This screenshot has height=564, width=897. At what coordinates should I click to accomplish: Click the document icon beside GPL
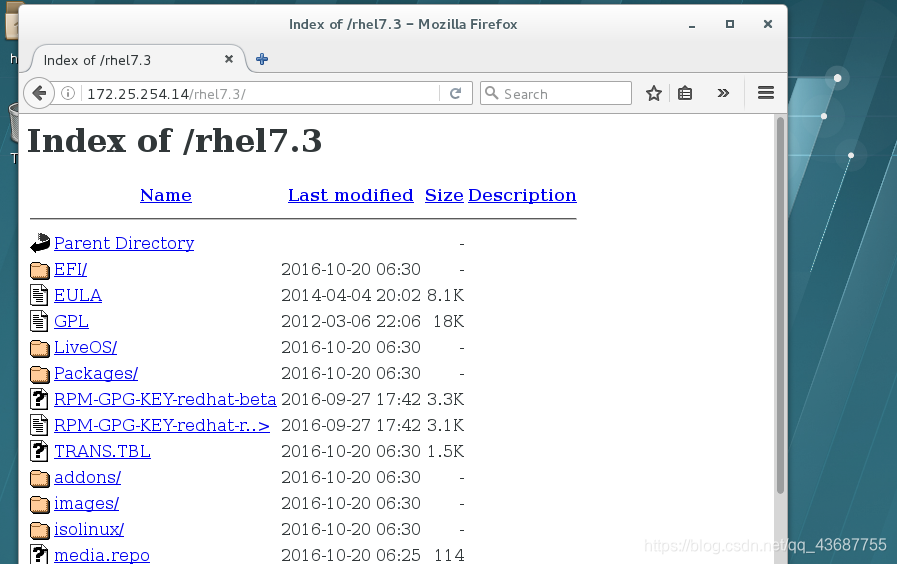(x=39, y=321)
